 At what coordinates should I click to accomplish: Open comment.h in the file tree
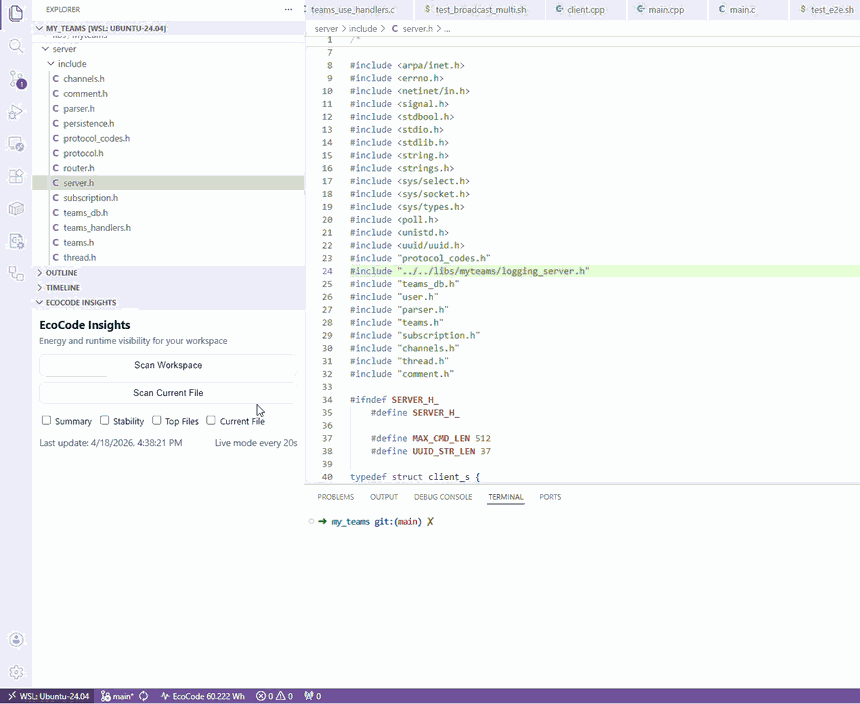click(168, 94)
